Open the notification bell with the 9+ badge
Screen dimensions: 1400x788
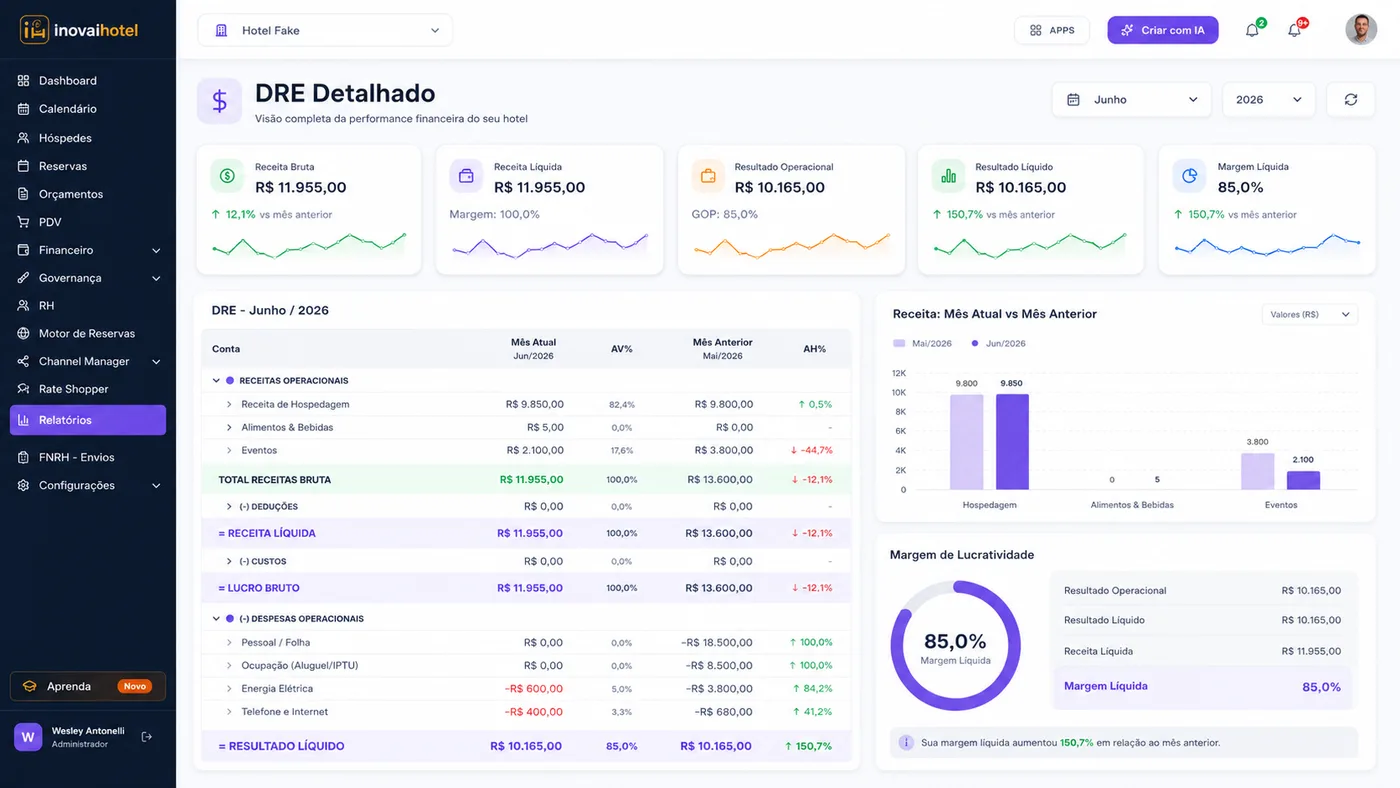coord(1295,30)
